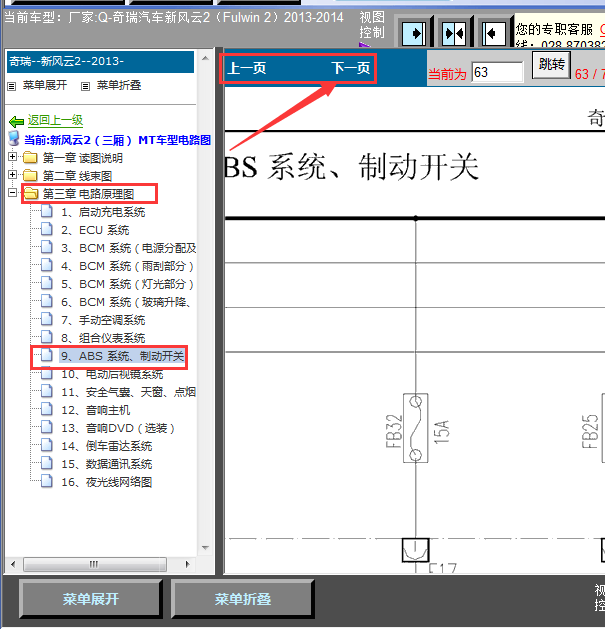The image size is (605, 629).
Task: Click the top 菜单折叠 text
Action: pos(119,85)
